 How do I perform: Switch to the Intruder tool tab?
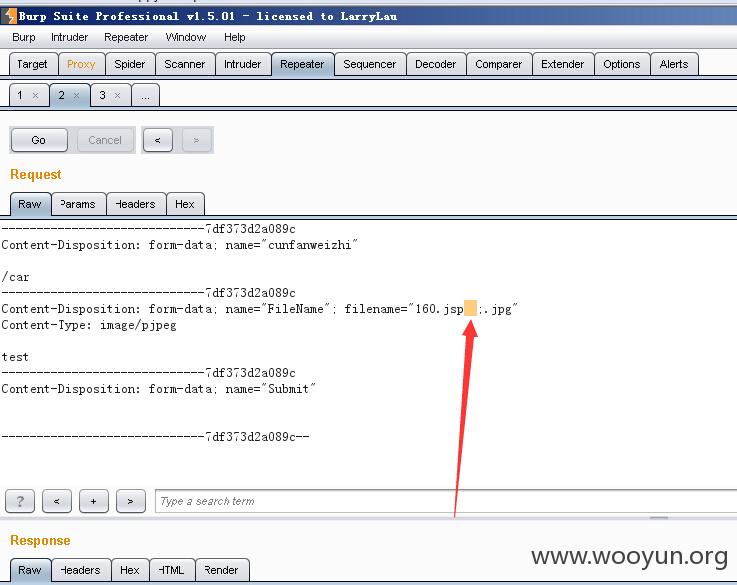coord(243,64)
